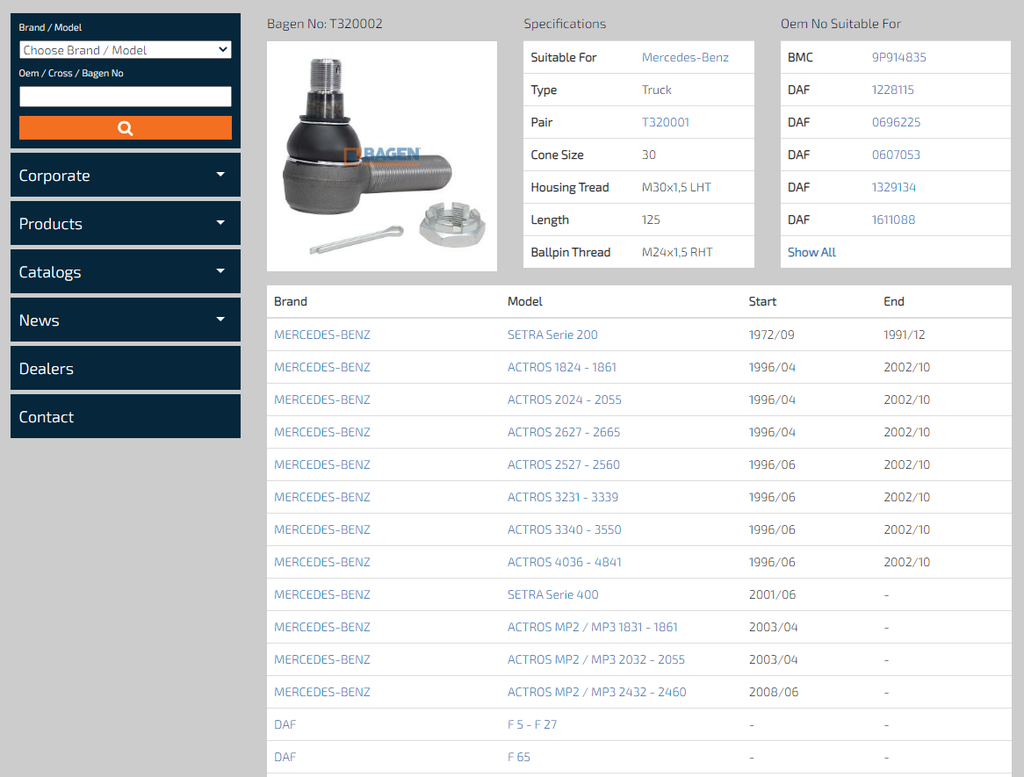The image size is (1024, 777).
Task: Open the ACTROS 2527 - 2560 model link
Action: point(564,465)
